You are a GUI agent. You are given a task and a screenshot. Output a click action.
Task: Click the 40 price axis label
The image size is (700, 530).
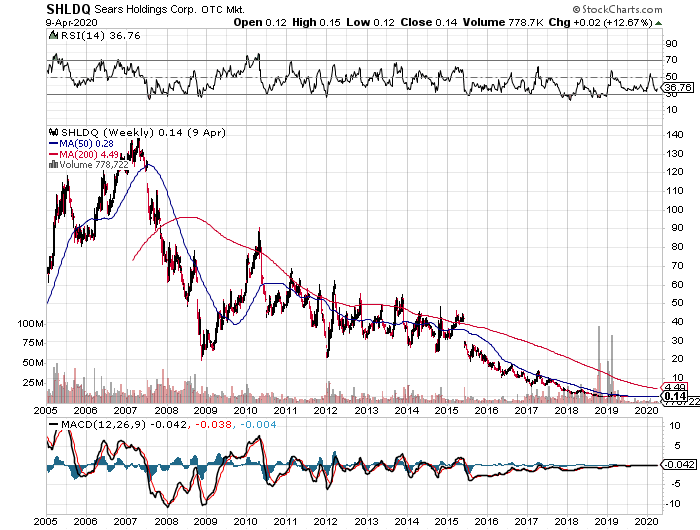point(677,321)
